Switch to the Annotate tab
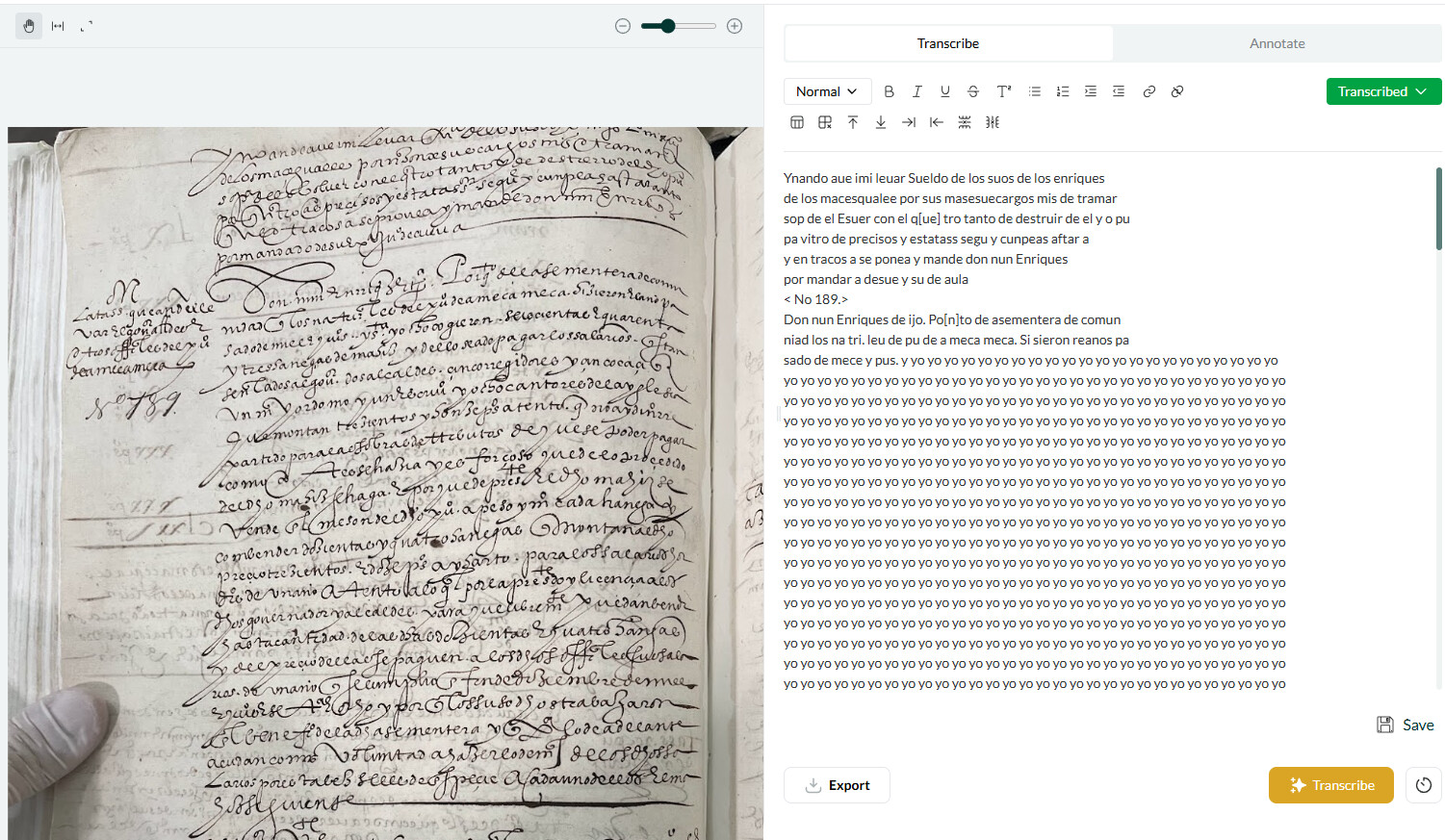The height and width of the screenshot is (840, 1445). coord(1277,43)
